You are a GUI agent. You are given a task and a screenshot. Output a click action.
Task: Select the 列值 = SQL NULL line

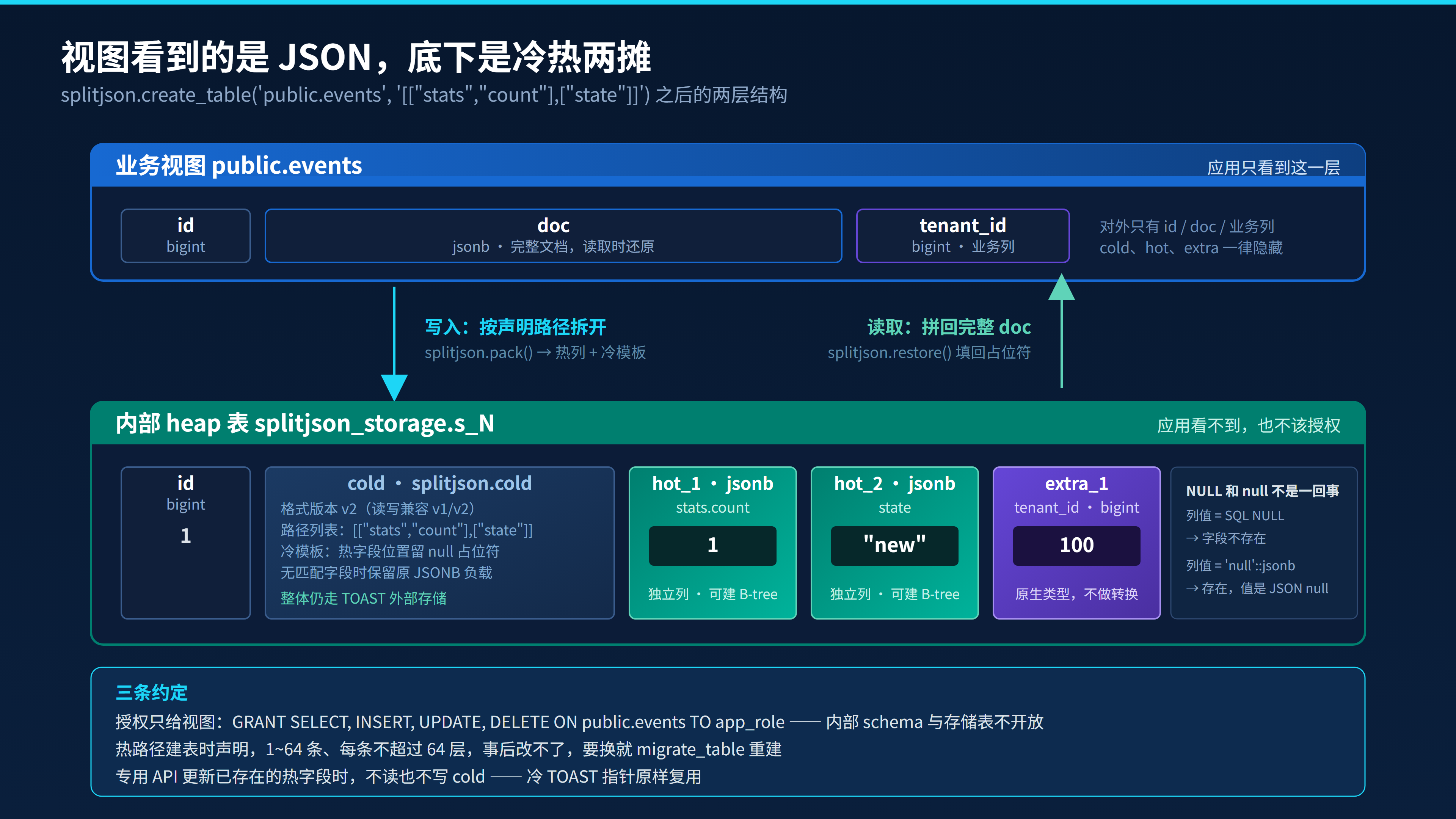[1235, 516]
